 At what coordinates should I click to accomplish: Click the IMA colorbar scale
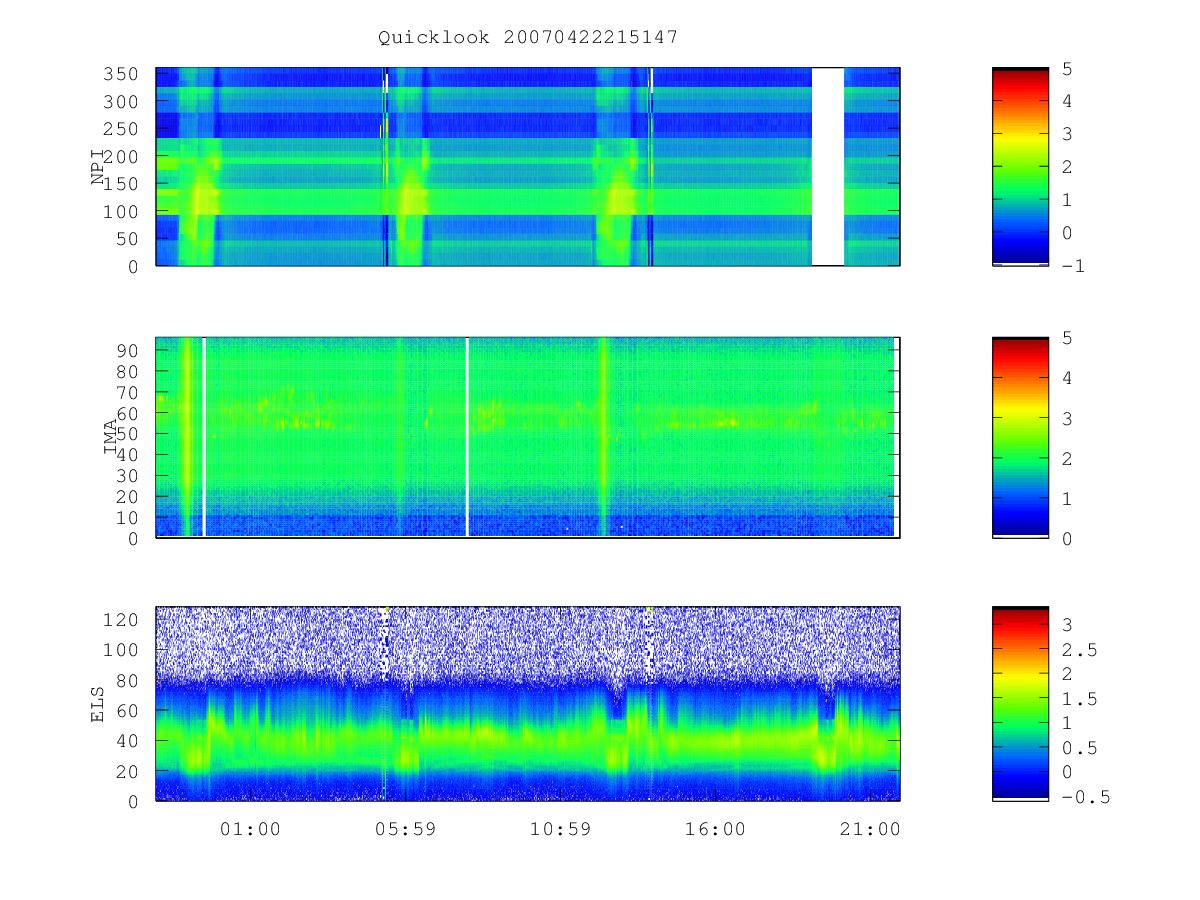point(1020,438)
